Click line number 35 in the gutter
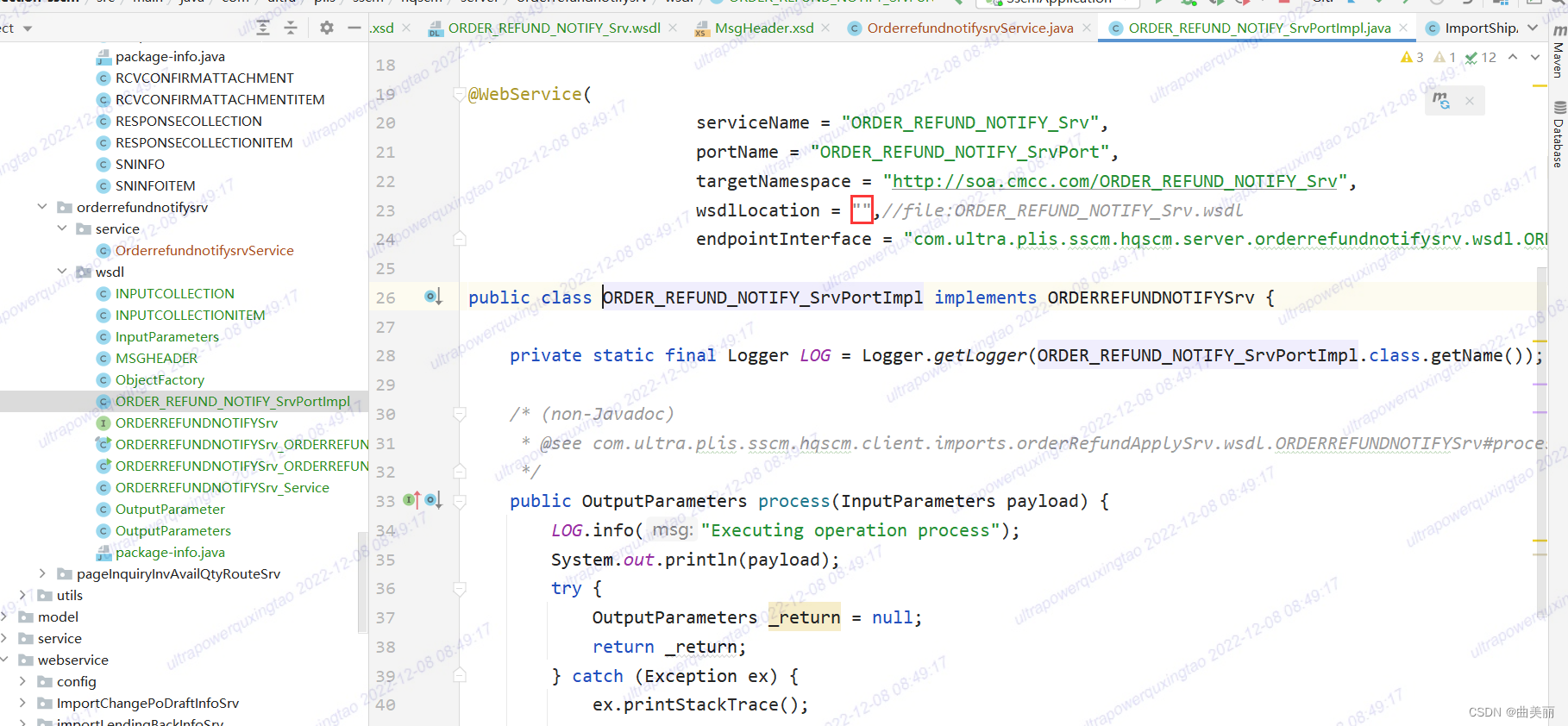This screenshot has height=726, width=1568. 386,560
